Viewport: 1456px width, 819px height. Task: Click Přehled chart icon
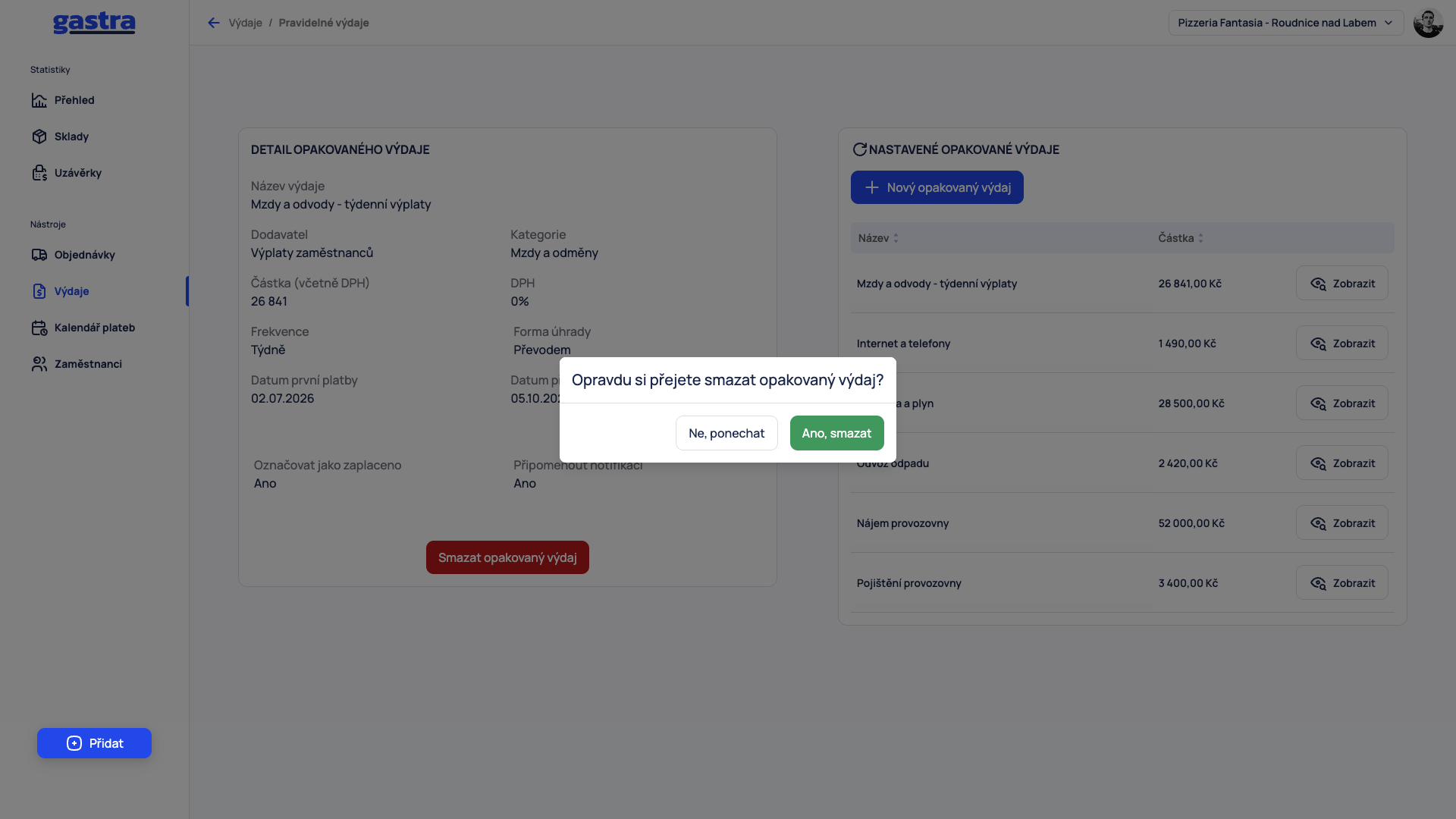click(x=39, y=100)
